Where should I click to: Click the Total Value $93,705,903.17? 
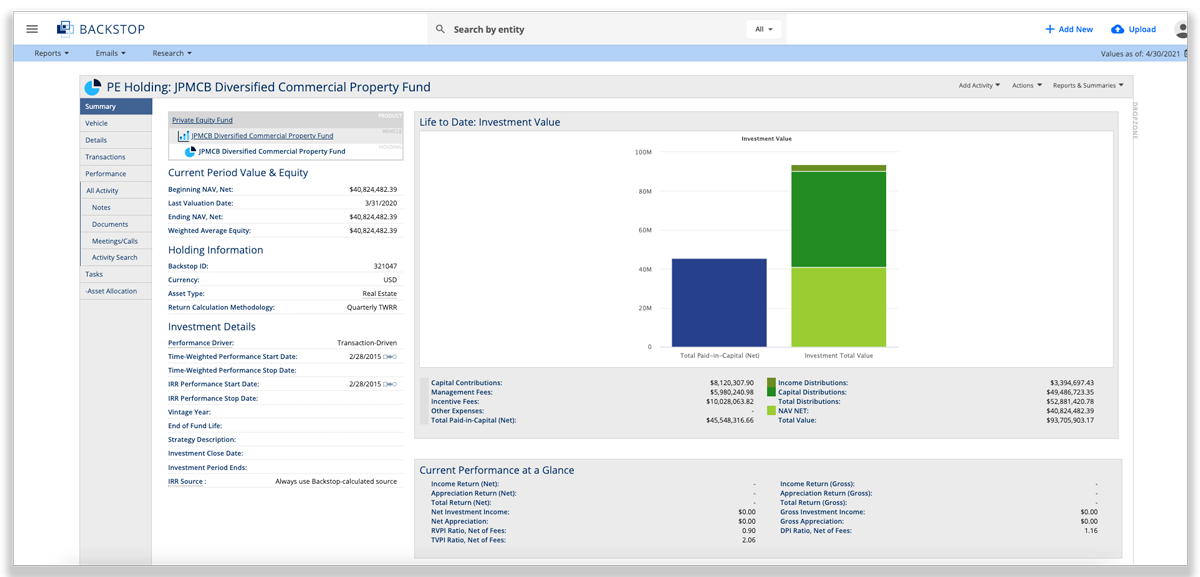pos(1070,420)
